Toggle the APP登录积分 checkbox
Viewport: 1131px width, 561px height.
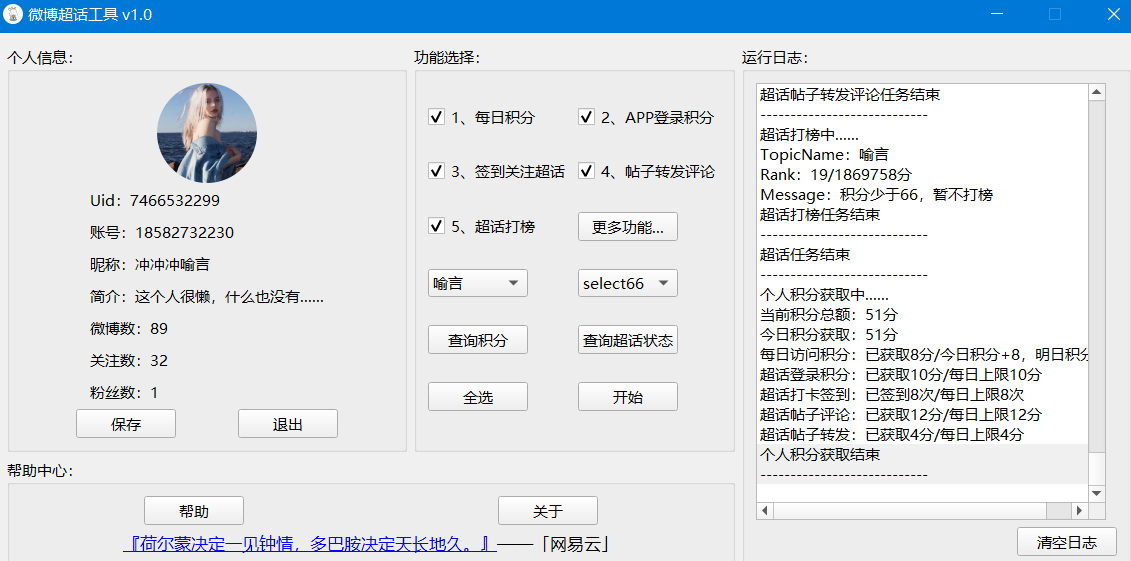[x=586, y=117]
